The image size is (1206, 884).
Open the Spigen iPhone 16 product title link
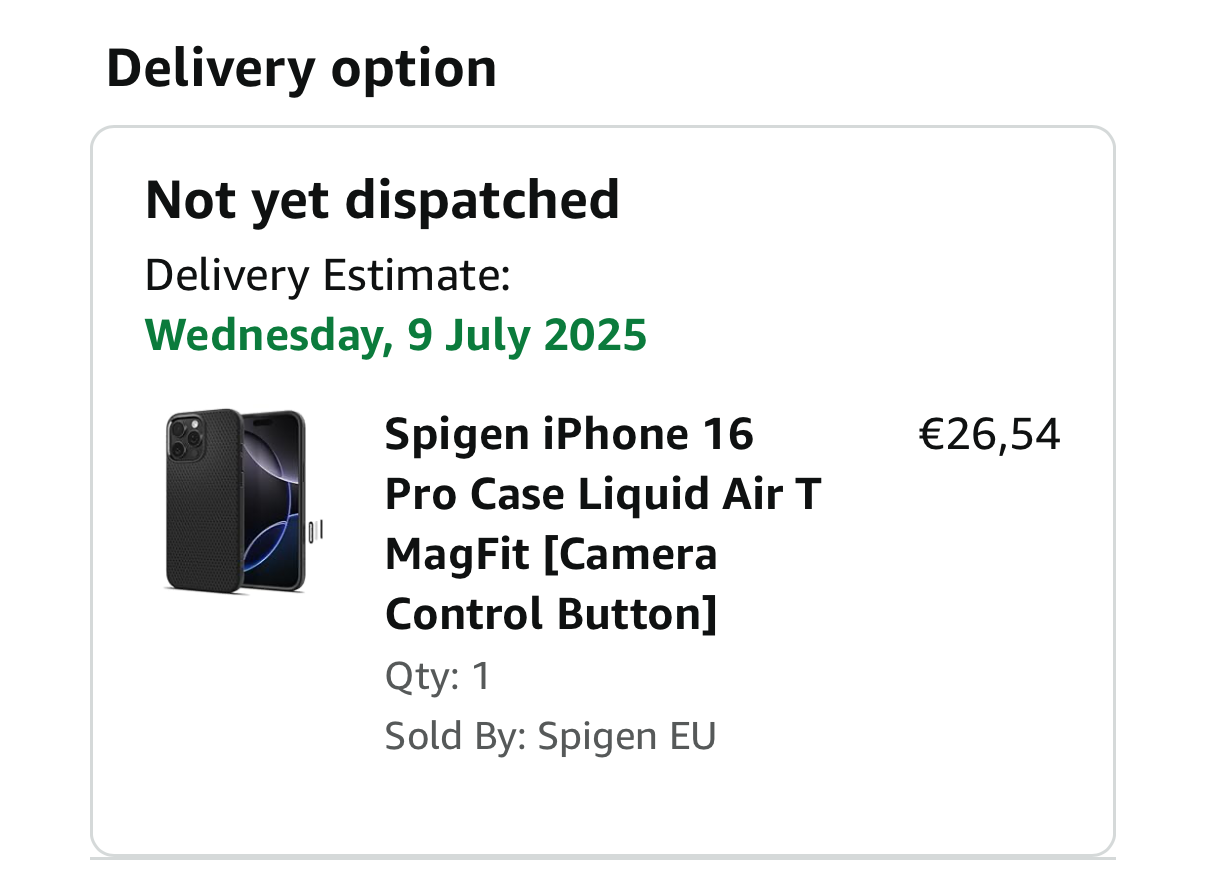[x=569, y=435]
